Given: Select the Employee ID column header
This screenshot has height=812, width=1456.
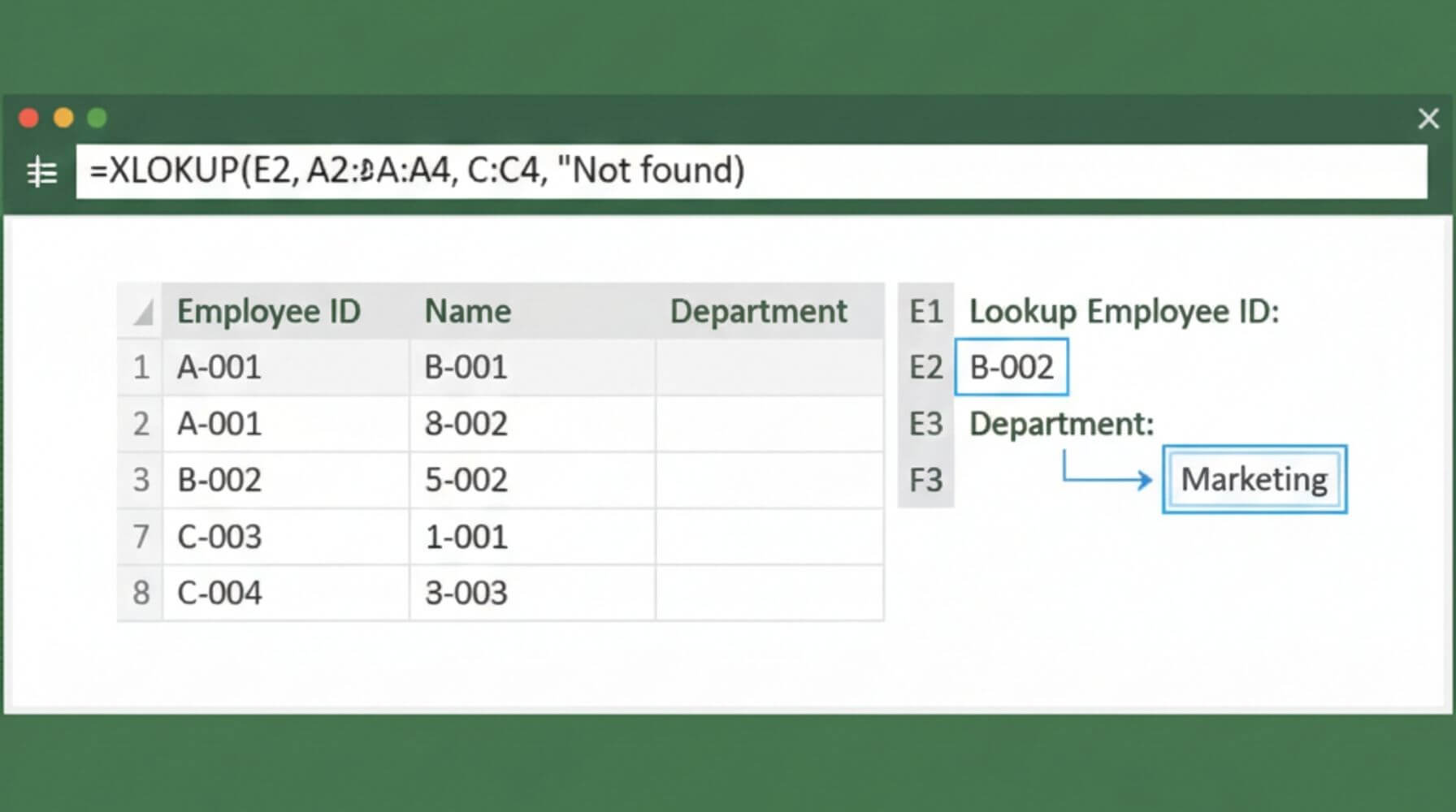Looking at the screenshot, I should (269, 312).
